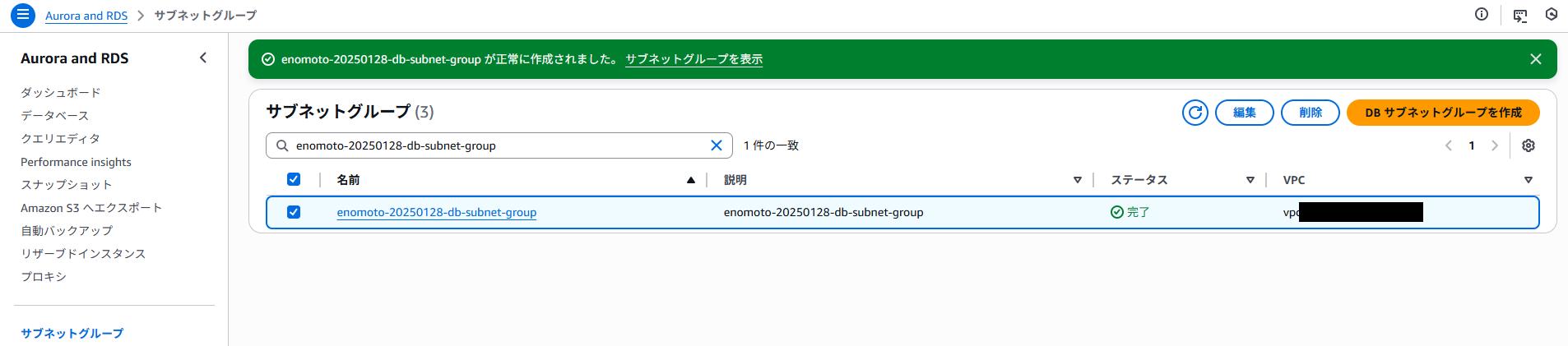Open the info panel icon
Image resolution: width=1568 pixels, height=346 pixels.
pos(1482,14)
